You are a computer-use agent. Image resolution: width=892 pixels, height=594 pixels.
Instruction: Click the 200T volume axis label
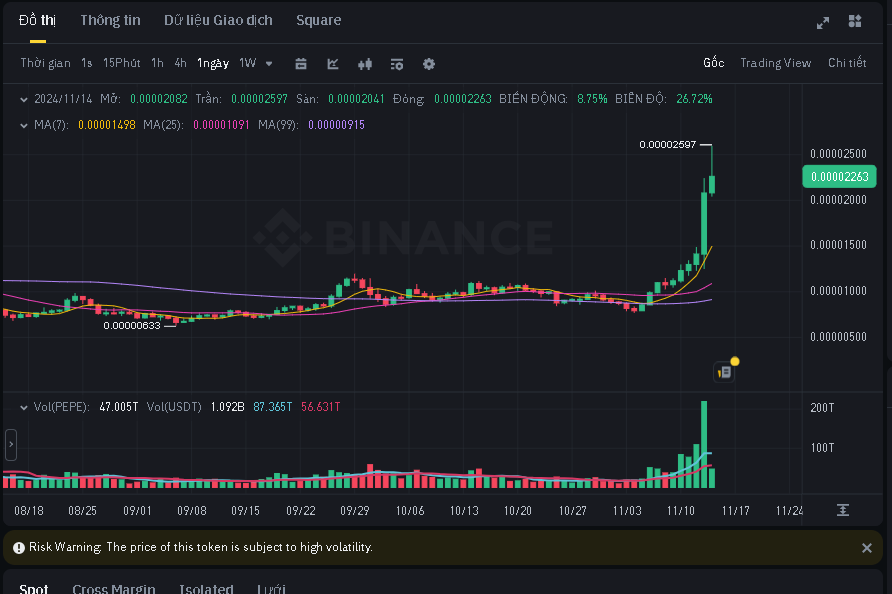(823, 407)
